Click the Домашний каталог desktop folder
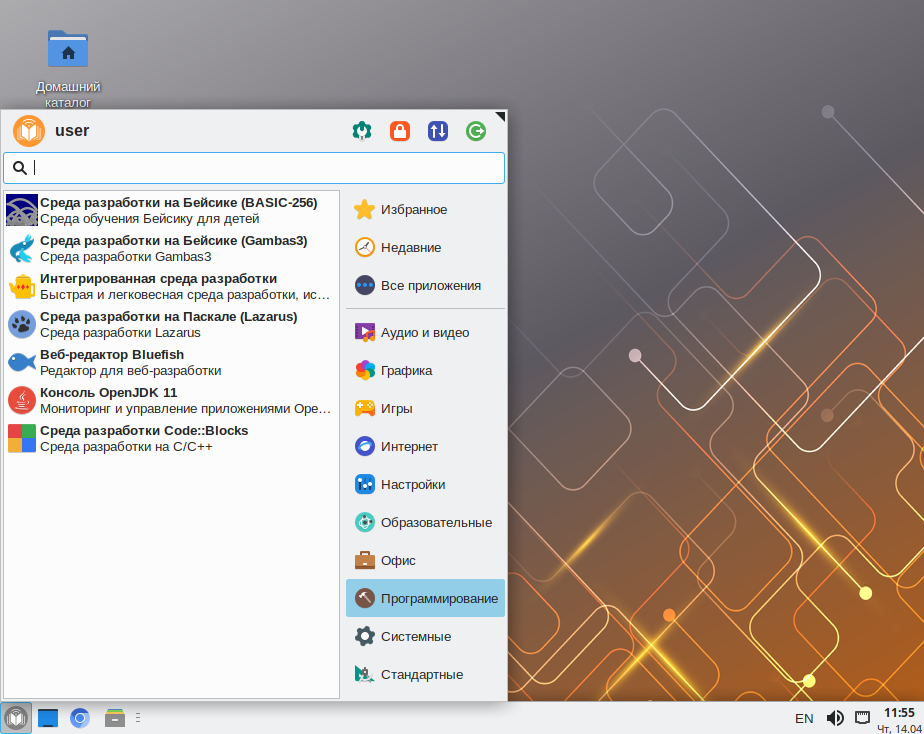Viewport: 924px width, 734px height. click(68, 68)
